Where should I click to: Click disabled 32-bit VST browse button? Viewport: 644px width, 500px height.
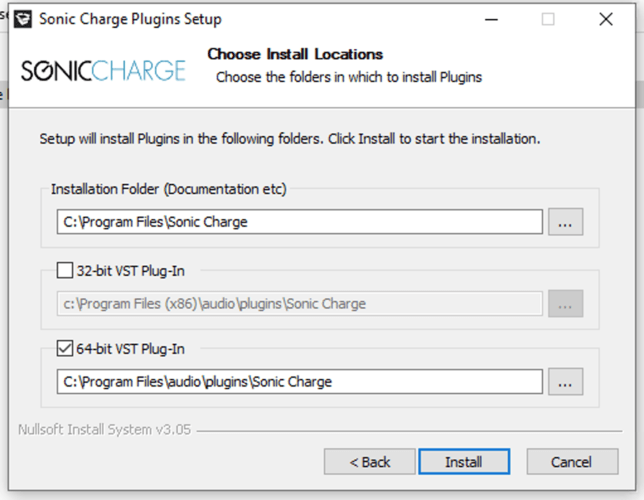[x=566, y=304]
